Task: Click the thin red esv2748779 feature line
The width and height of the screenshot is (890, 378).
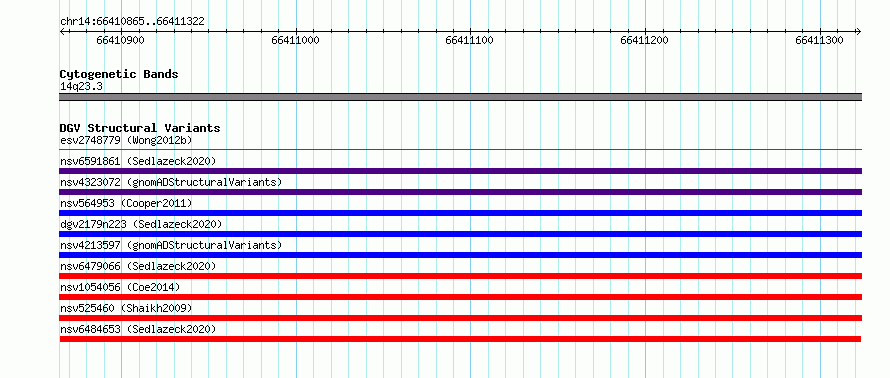Action: (x=461, y=150)
